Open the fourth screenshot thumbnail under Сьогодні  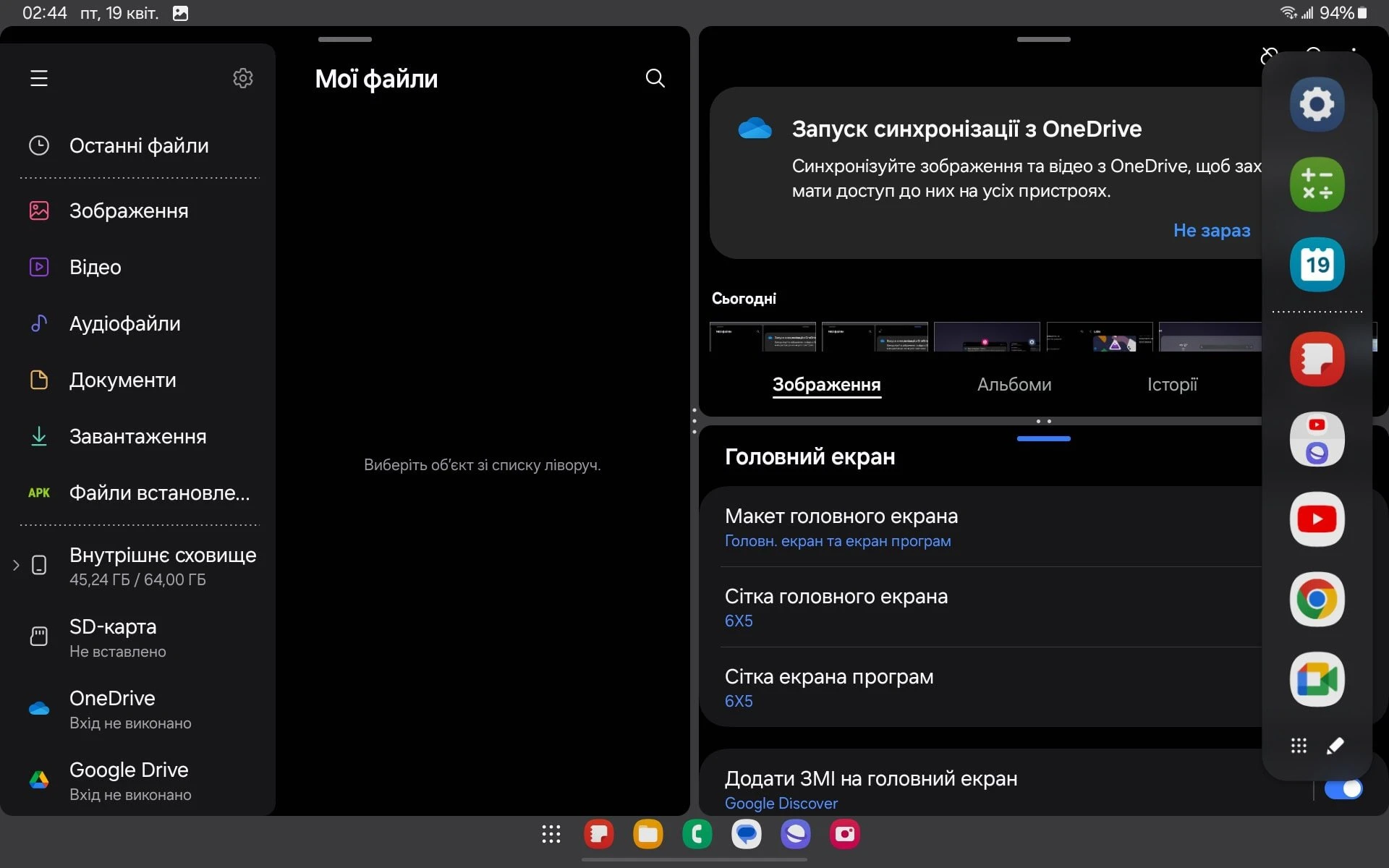tap(1099, 336)
